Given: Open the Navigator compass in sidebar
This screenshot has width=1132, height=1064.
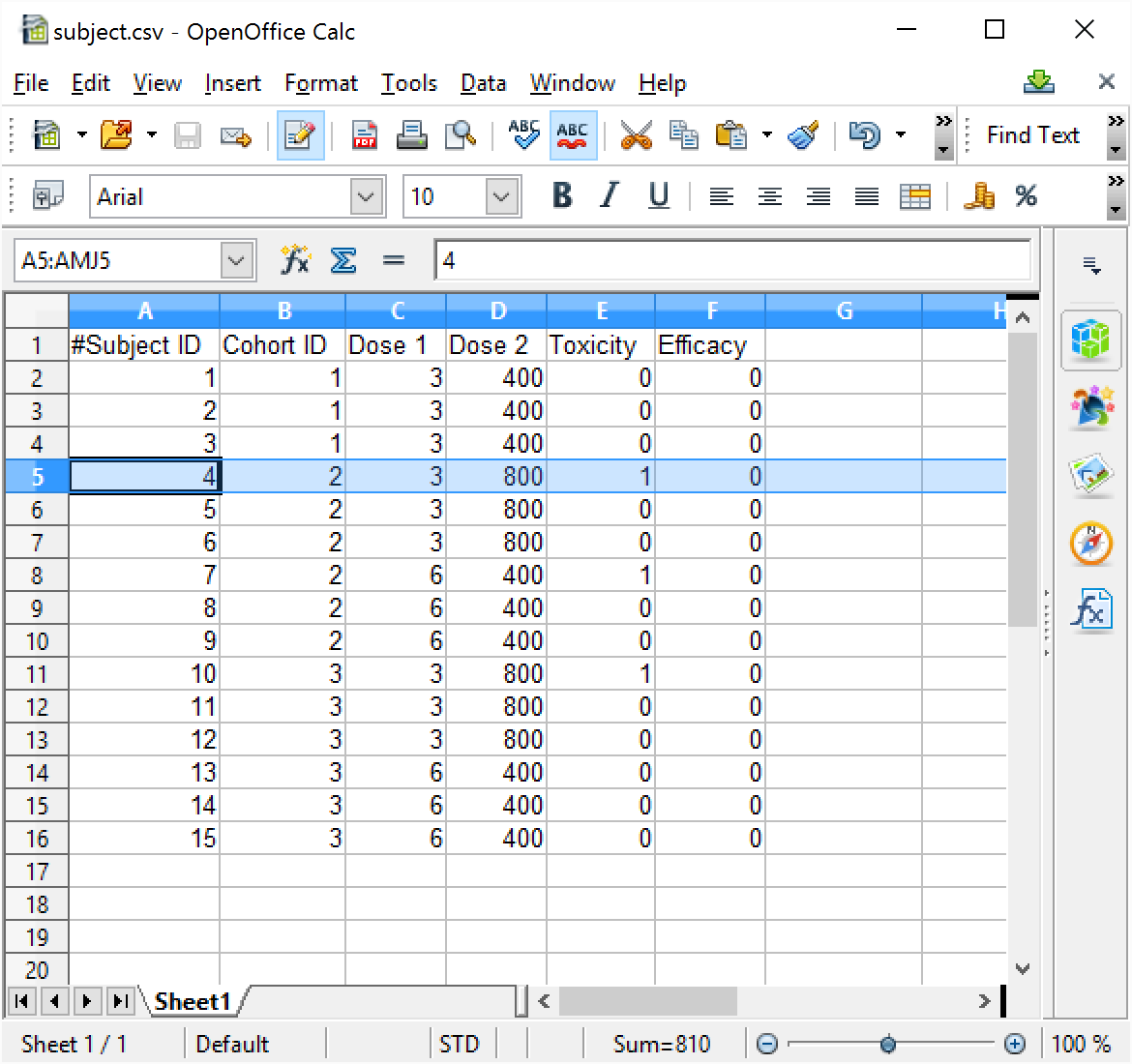Looking at the screenshot, I should (x=1091, y=543).
